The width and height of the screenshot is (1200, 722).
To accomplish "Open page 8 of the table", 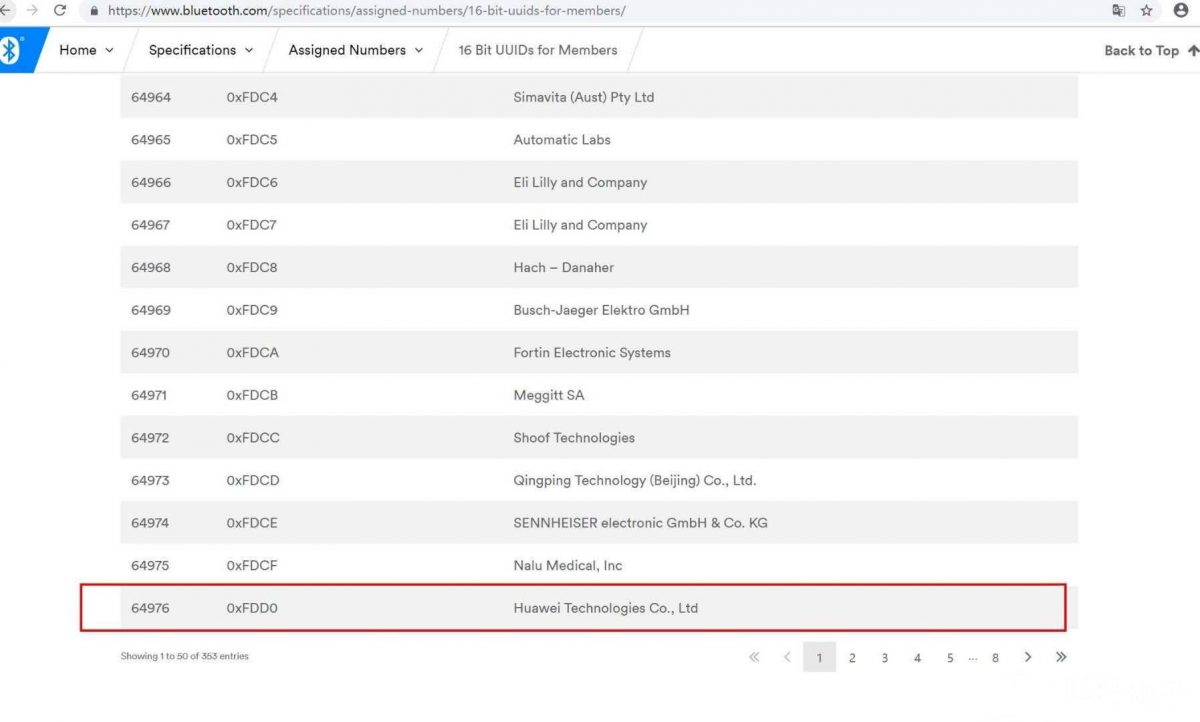I will pyautogui.click(x=995, y=658).
